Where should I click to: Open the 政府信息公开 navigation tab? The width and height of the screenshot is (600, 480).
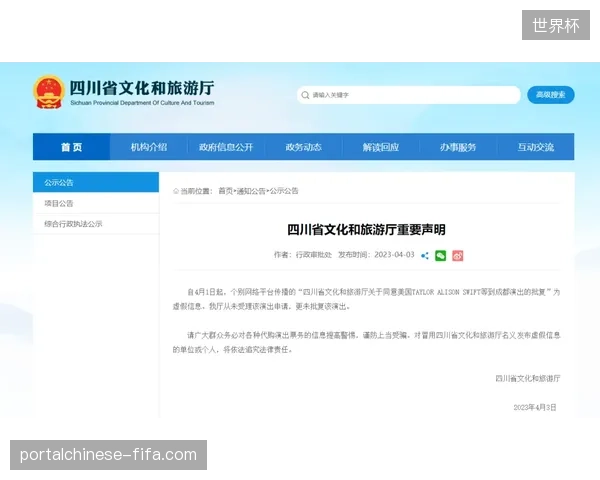[226, 147]
